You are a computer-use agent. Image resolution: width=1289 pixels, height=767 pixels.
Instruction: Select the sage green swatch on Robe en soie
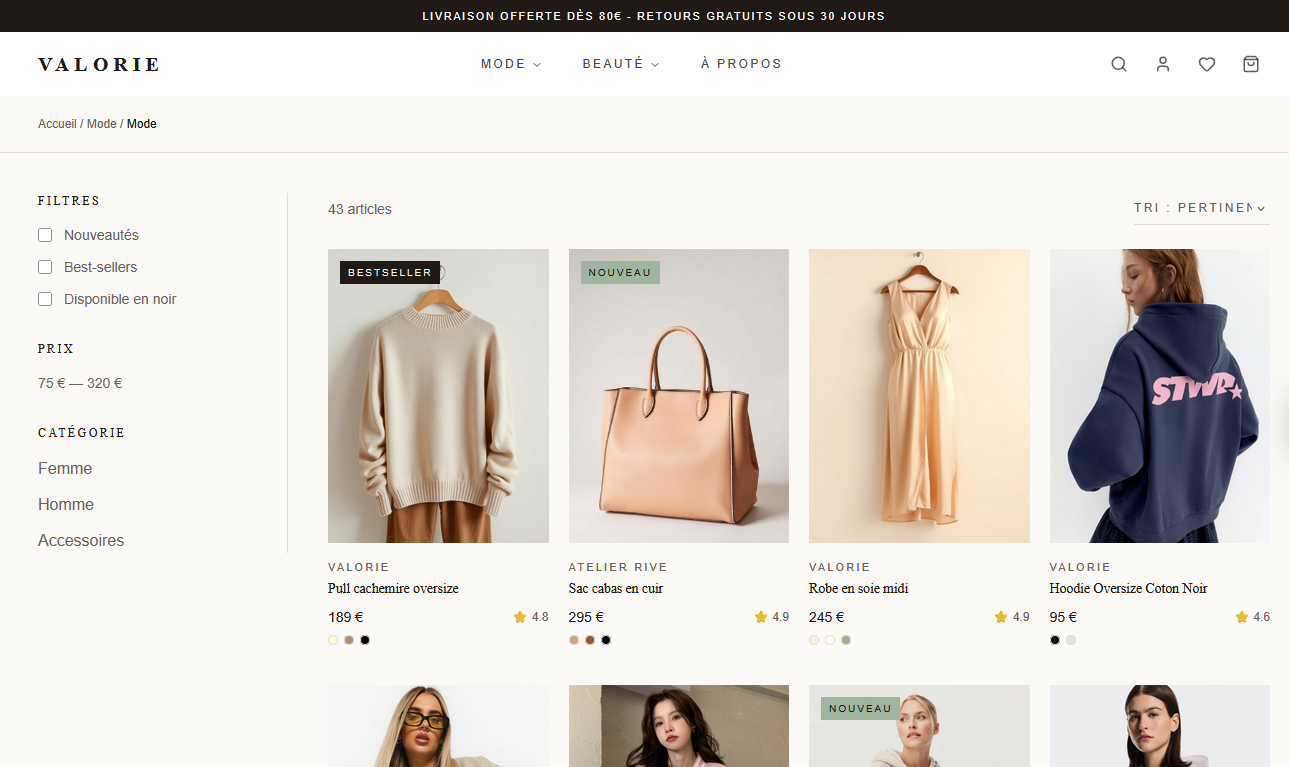[846, 640]
